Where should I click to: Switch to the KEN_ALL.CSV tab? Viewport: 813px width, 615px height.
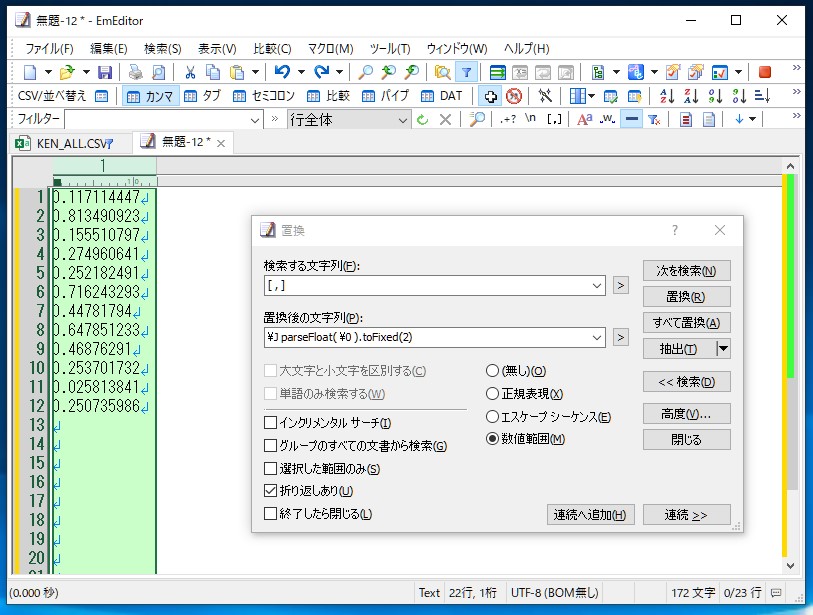70,143
